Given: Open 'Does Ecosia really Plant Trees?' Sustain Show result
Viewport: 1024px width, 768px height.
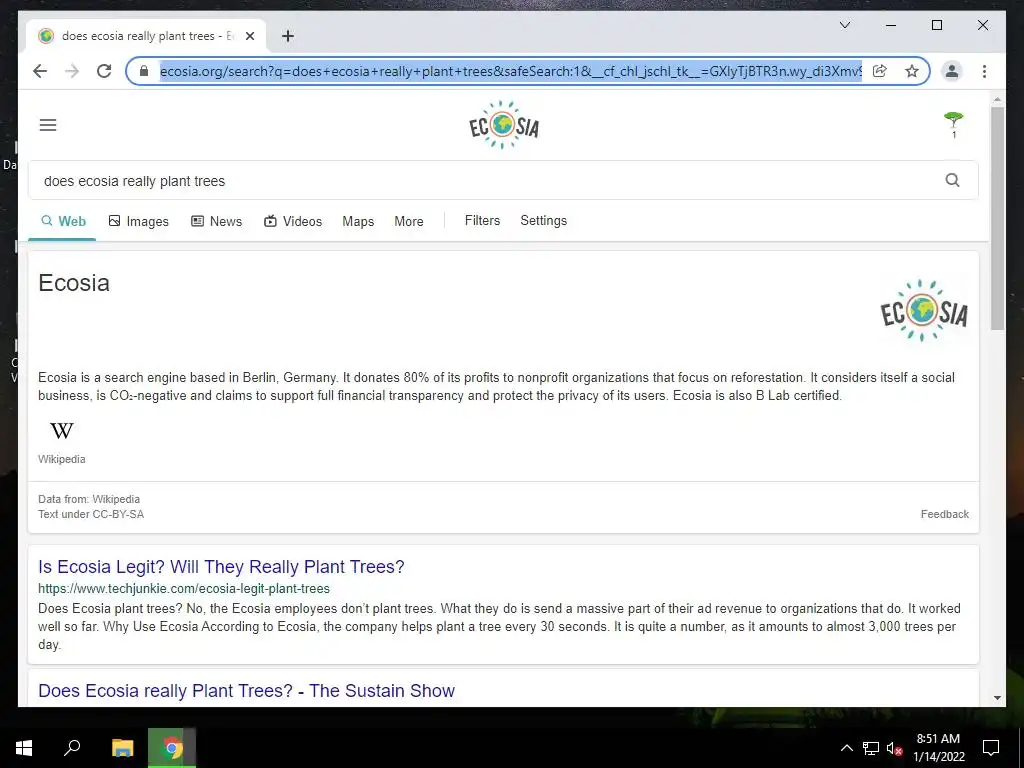Looking at the screenshot, I should (246, 690).
